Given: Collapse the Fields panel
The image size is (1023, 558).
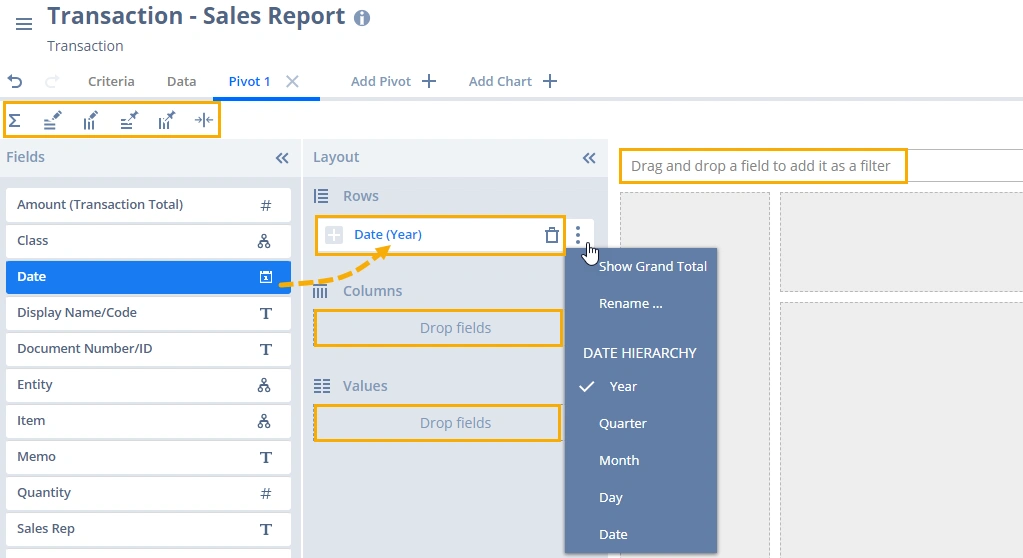Looking at the screenshot, I should coord(282,158).
